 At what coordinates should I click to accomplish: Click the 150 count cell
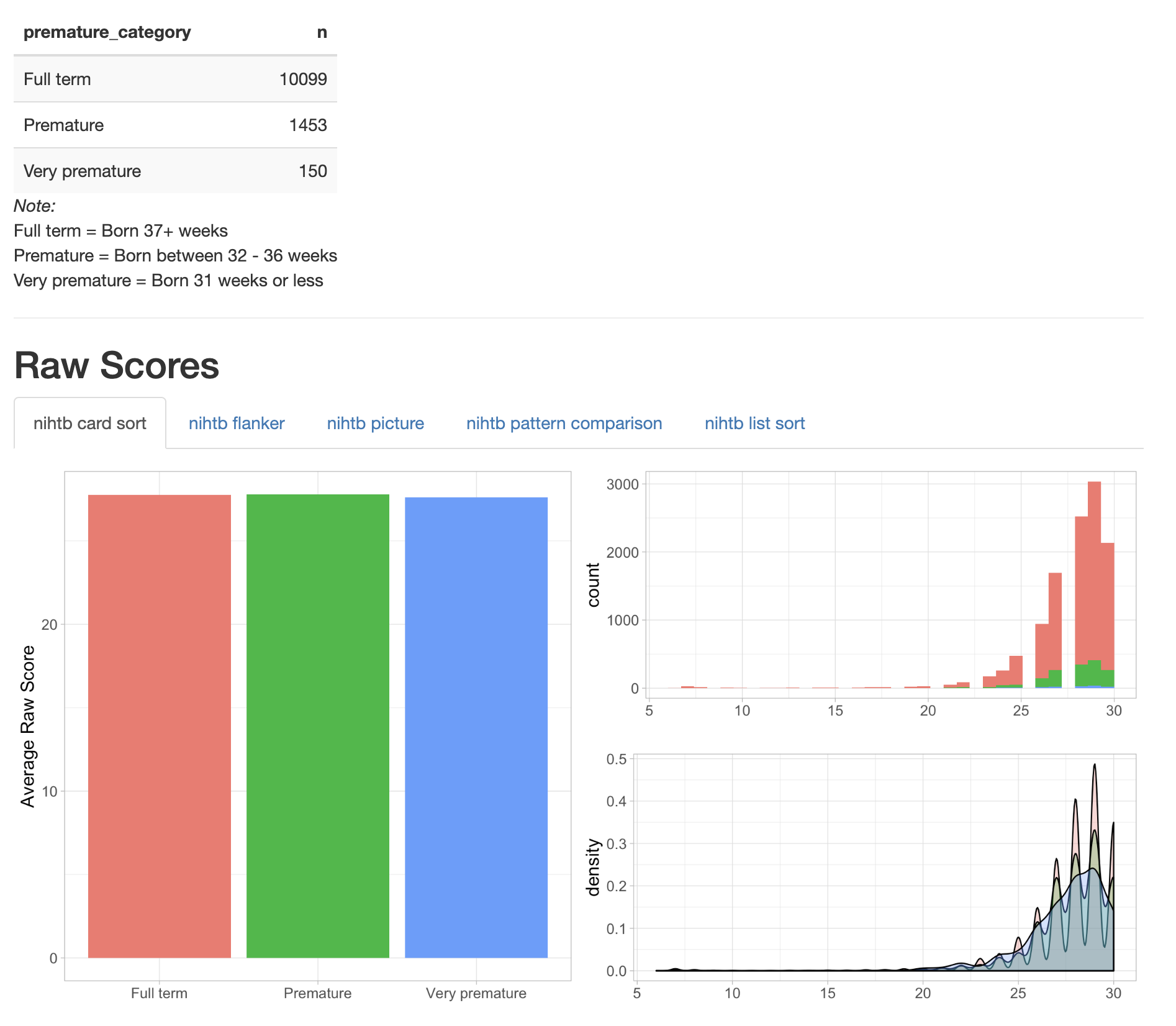click(x=313, y=171)
